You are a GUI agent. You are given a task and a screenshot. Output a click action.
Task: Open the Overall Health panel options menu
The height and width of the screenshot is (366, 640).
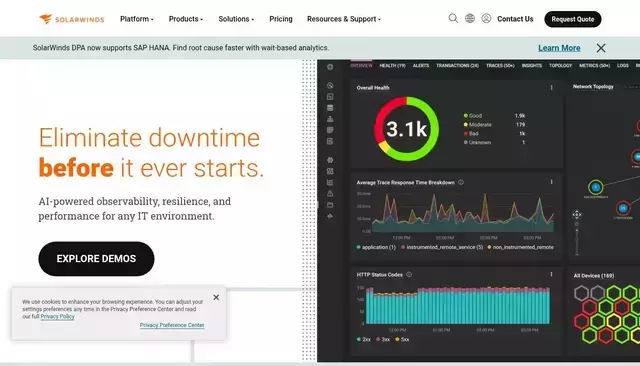click(551, 88)
